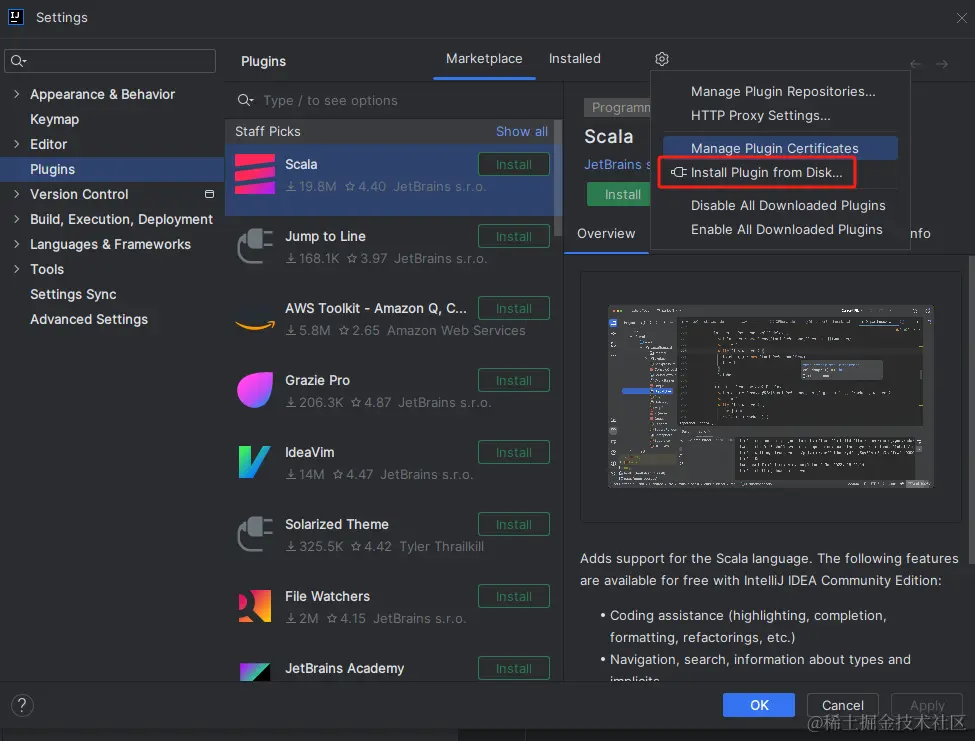Expand Build, Execution, Deployment node
Image resolution: width=975 pixels, height=741 pixels.
pyautogui.click(x=17, y=219)
